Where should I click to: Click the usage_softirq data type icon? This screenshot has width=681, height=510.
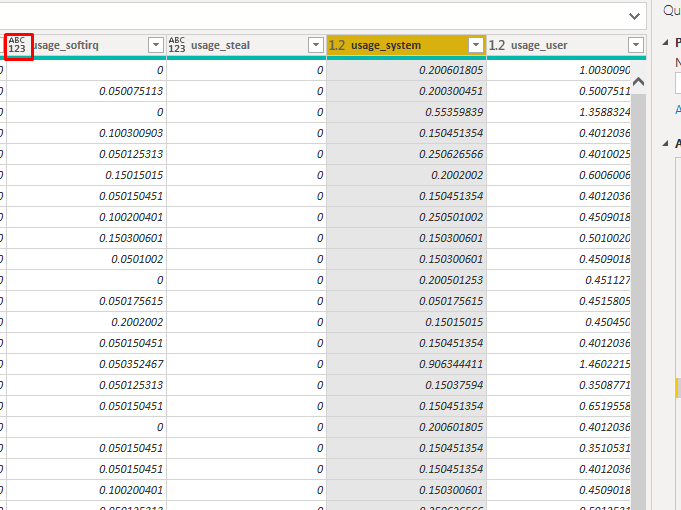17,45
